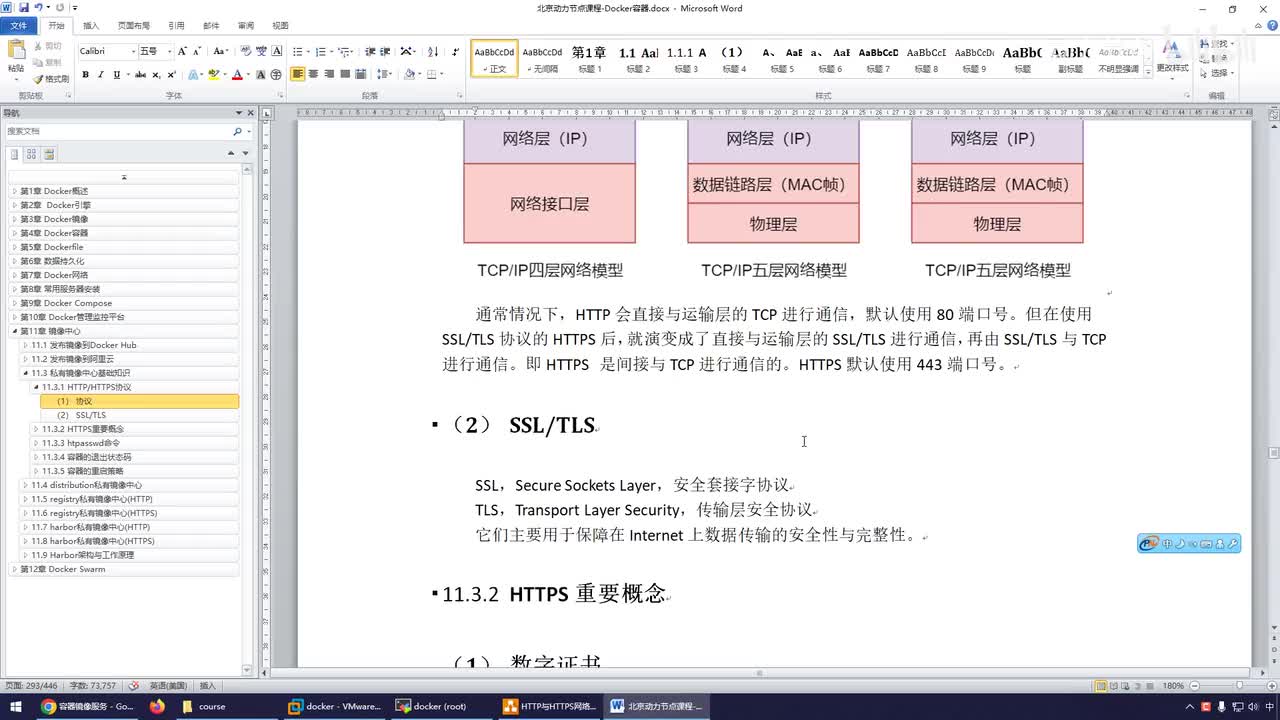Apply the 标题 1 style
This screenshot has height=720, width=1280.
tap(589, 59)
